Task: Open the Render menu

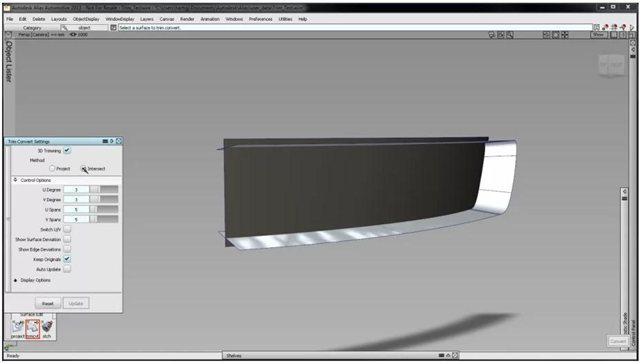Action: click(187, 19)
